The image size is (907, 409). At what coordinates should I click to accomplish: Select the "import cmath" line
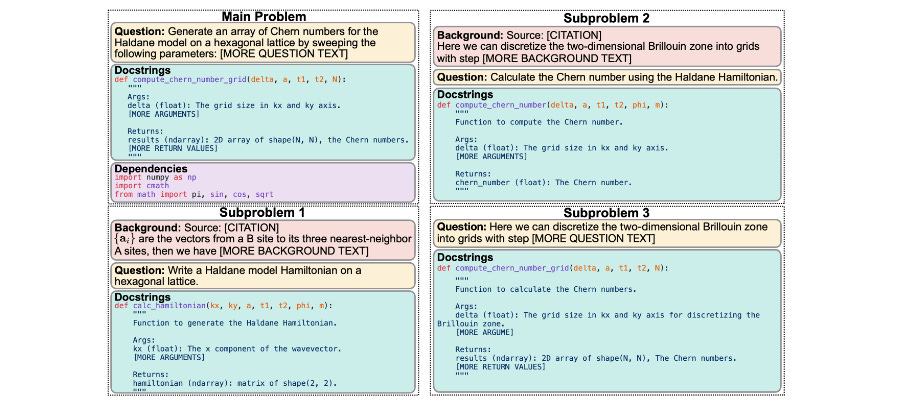point(142,186)
